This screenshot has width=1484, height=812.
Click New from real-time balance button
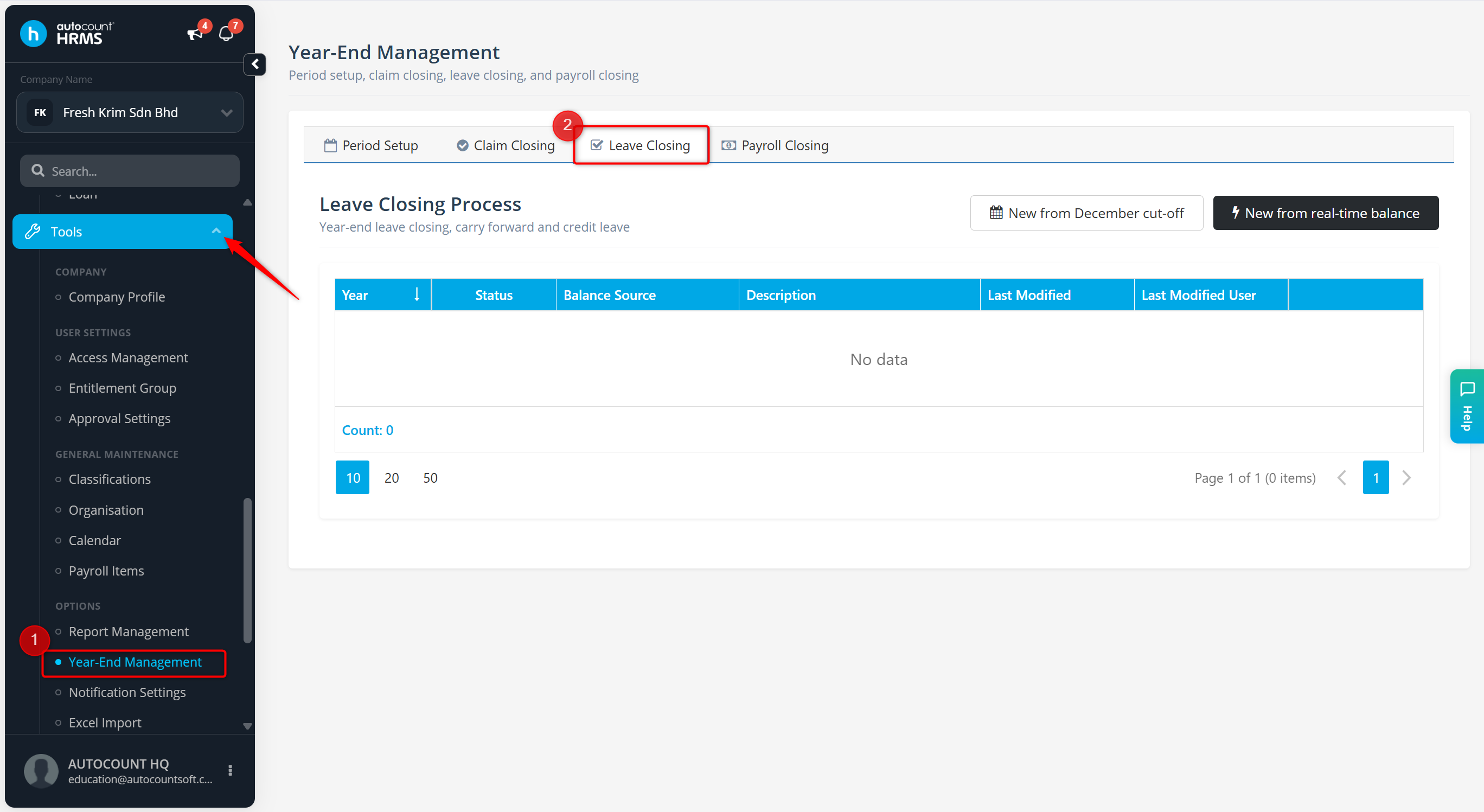[x=1326, y=213]
